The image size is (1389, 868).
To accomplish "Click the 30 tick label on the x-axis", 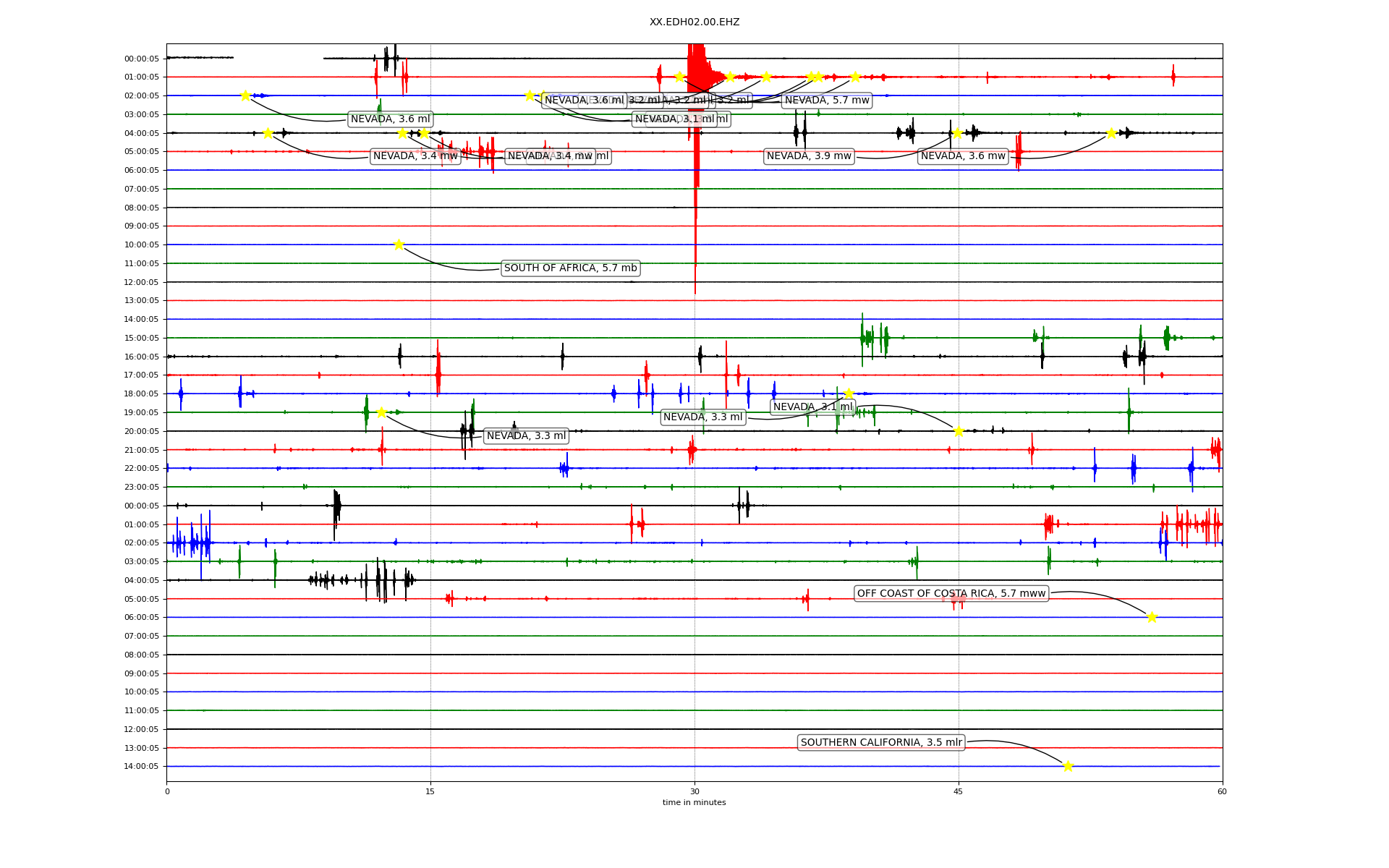I will coord(694,791).
